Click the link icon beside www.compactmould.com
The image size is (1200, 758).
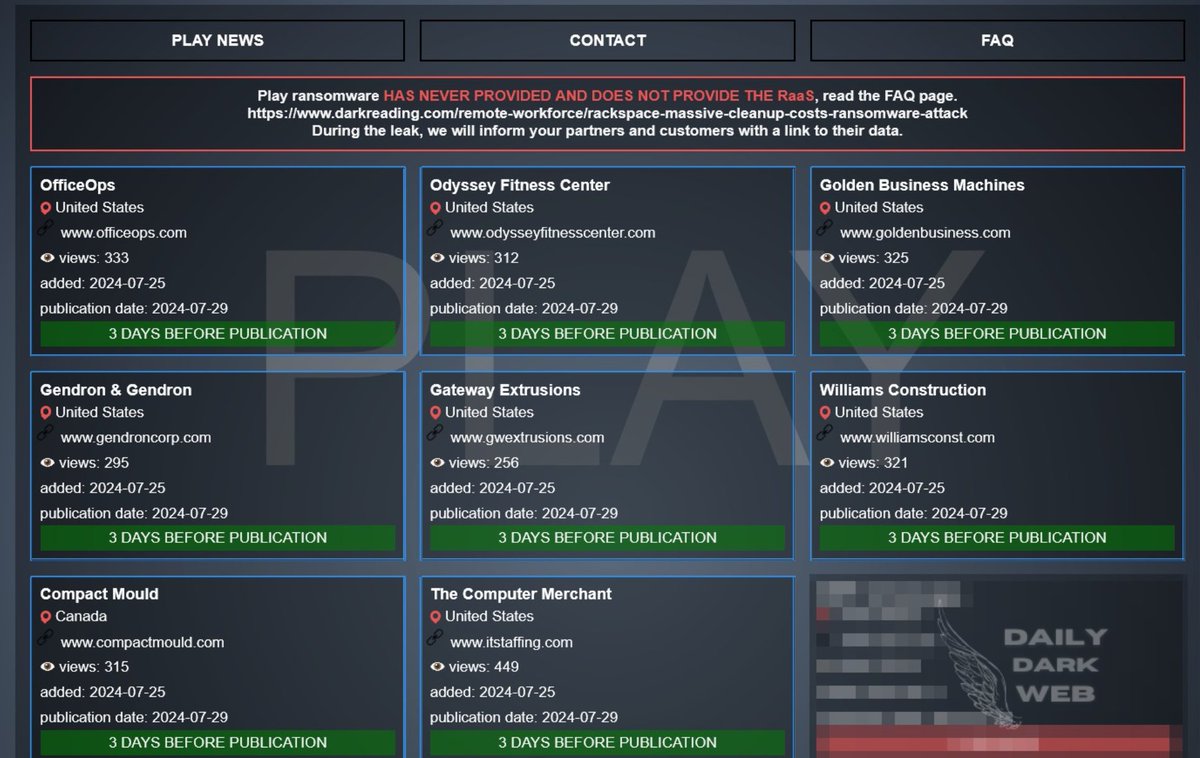click(x=45, y=638)
